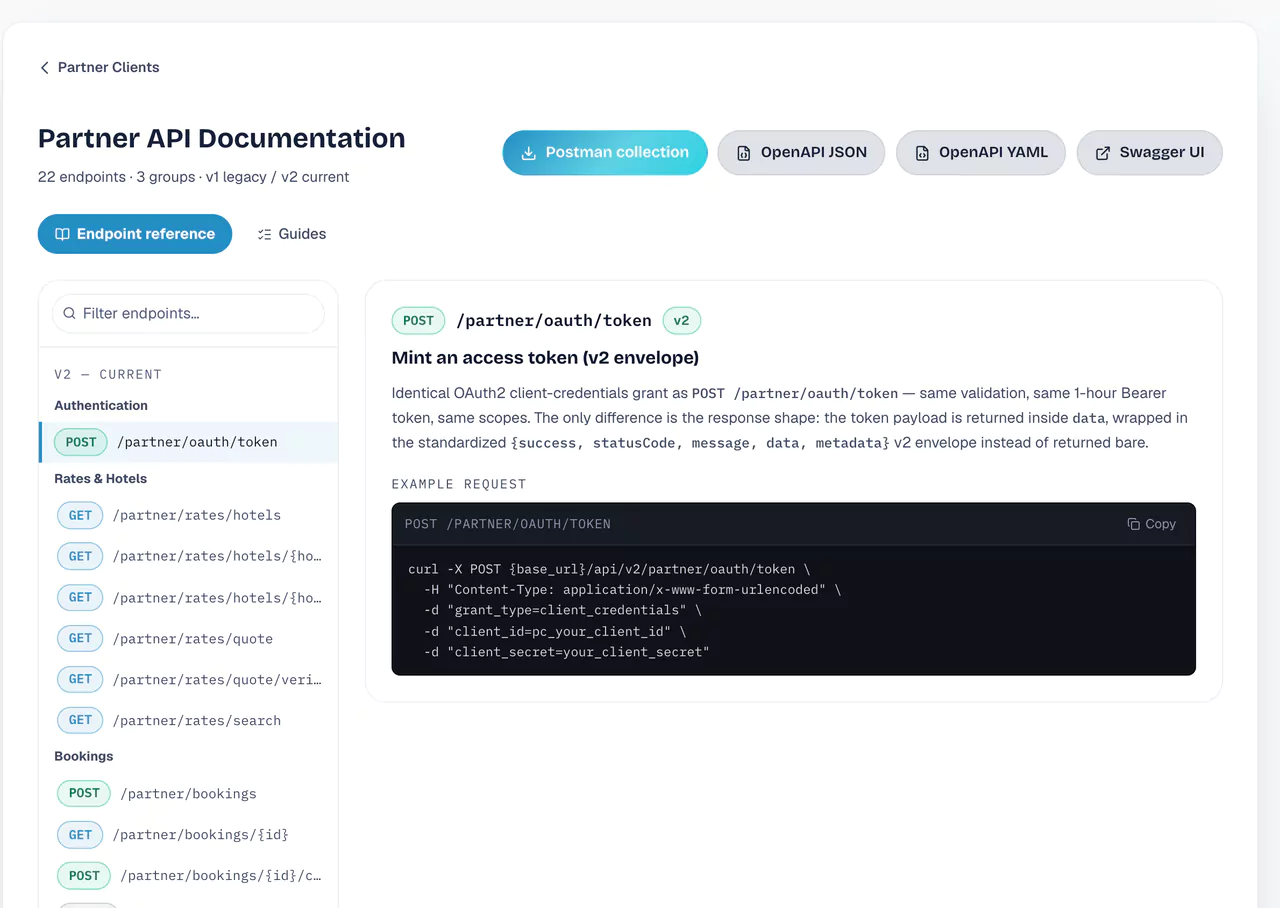Screen dimensions: 1280x908
Task: Click the book icon on Endpoint reference
Action: (x=62, y=234)
